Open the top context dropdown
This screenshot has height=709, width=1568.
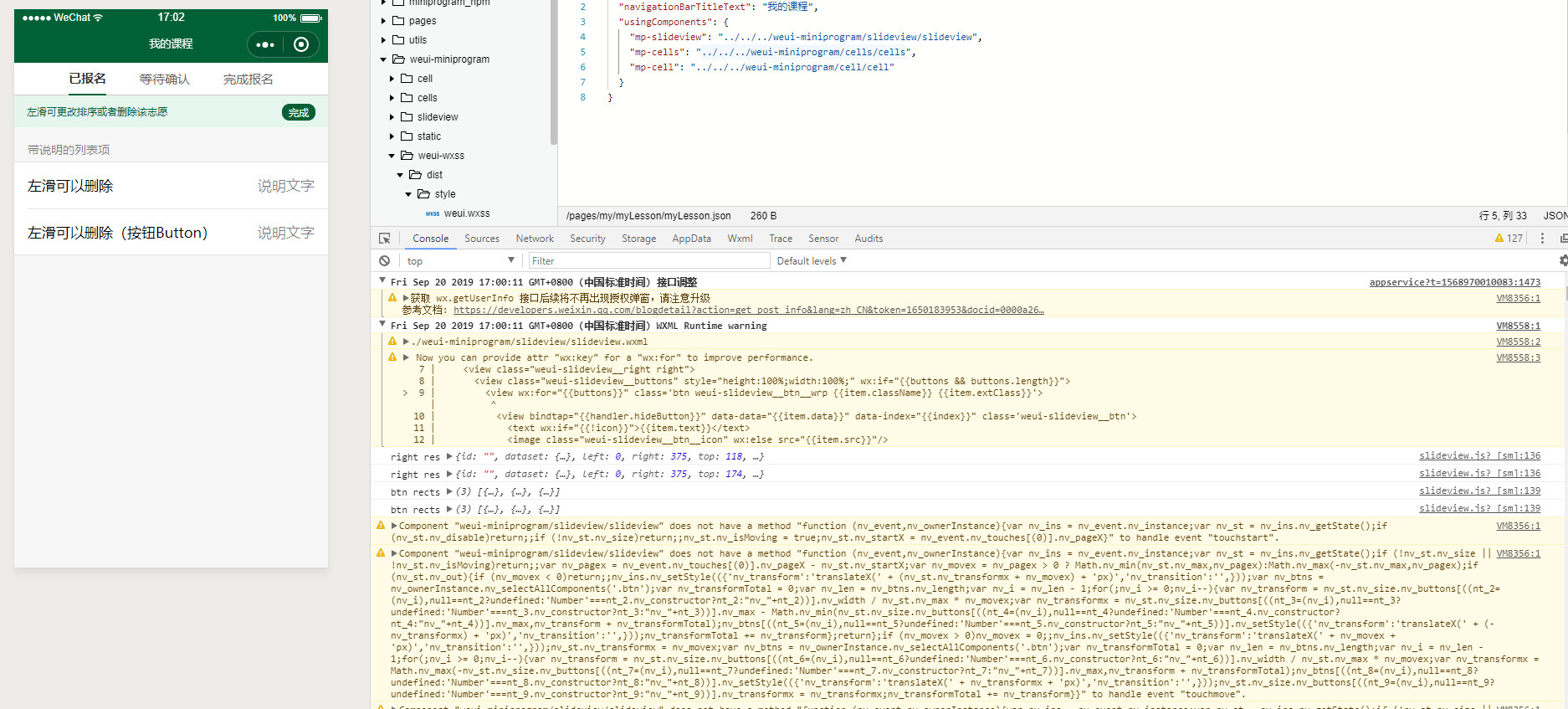[460, 261]
